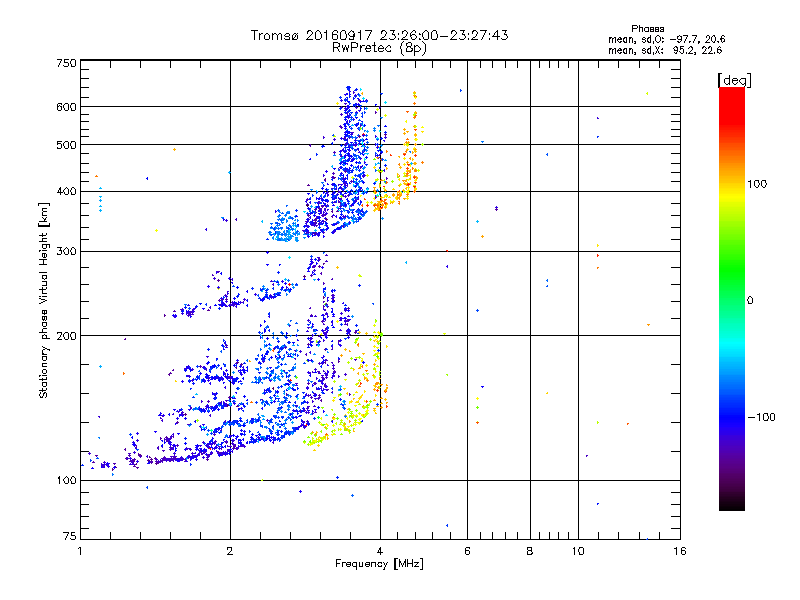Click the x-axis tick label '4'
Image resolution: width=800 pixels, height=600 pixels.
380,551
